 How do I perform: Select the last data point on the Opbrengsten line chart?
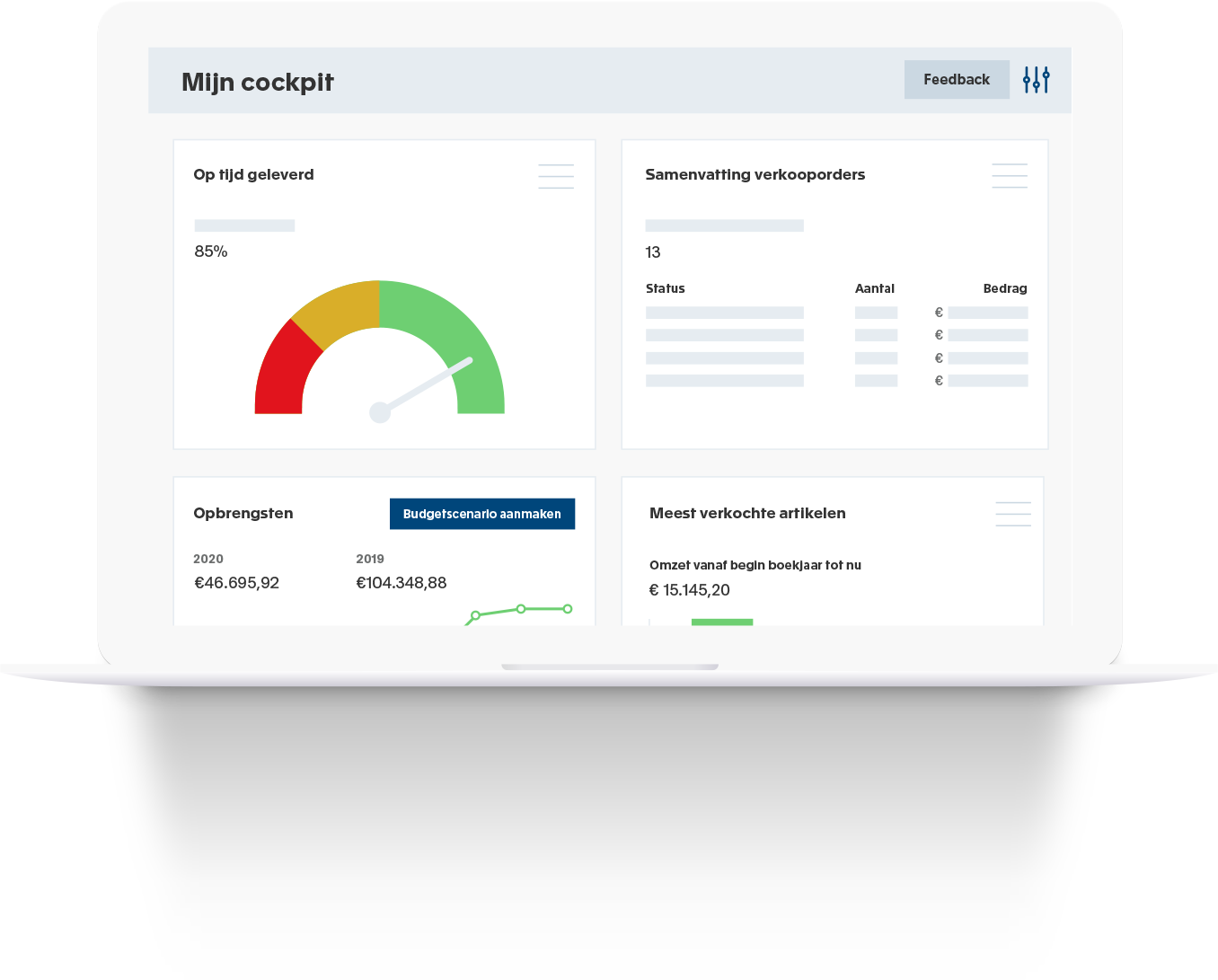click(567, 610)
